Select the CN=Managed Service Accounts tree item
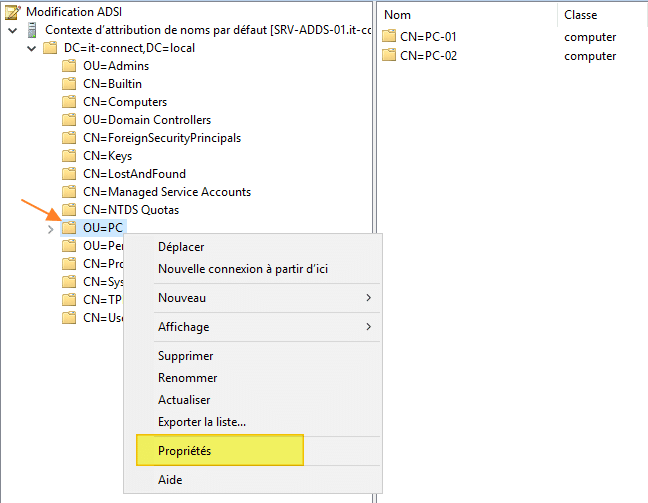The height and width of the screenshot is (503, 648). pos(167,192)
